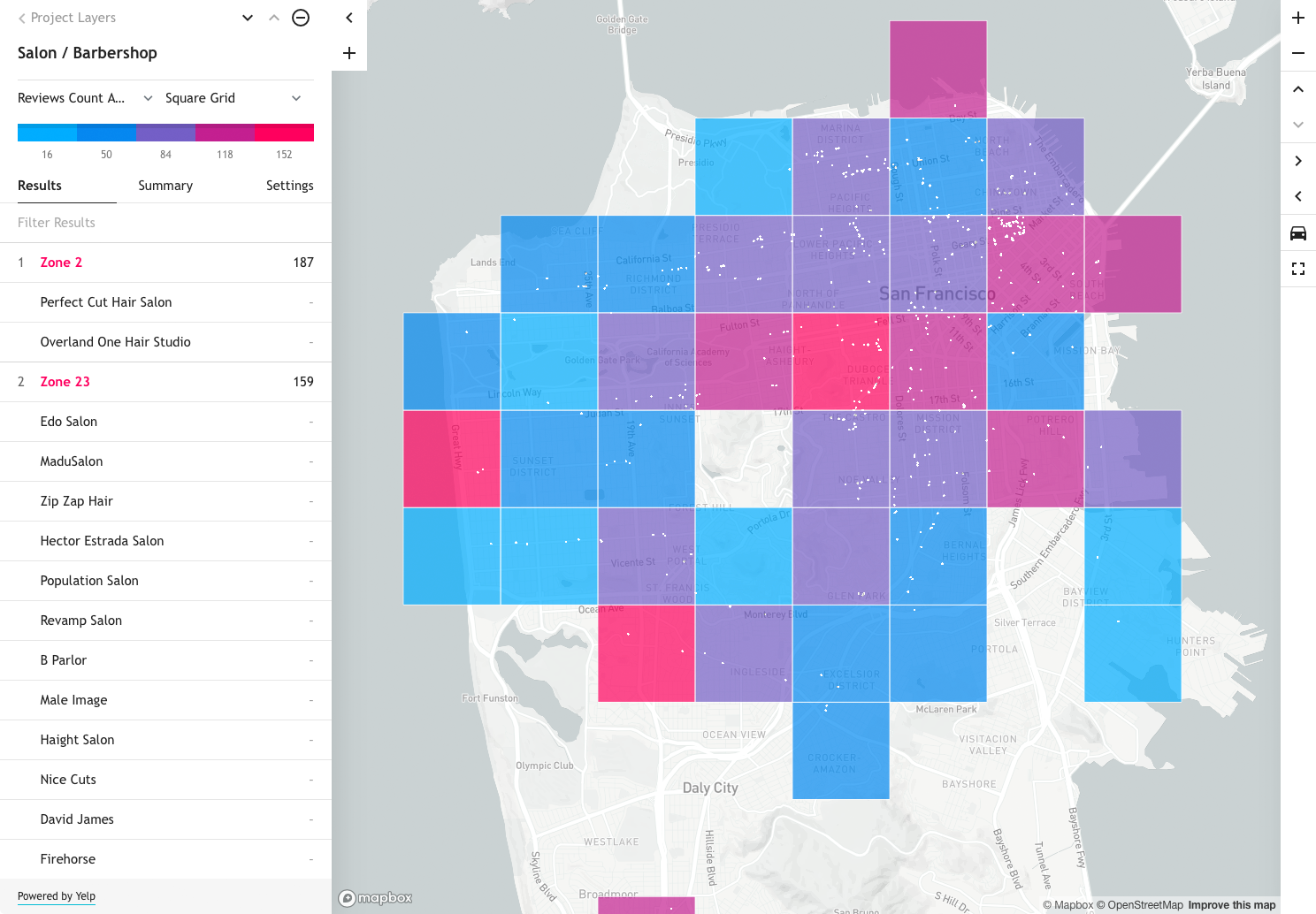Open the Reviews Count attribute dropdown
This screenshot has width=1316, height=914.
point(86,98)
